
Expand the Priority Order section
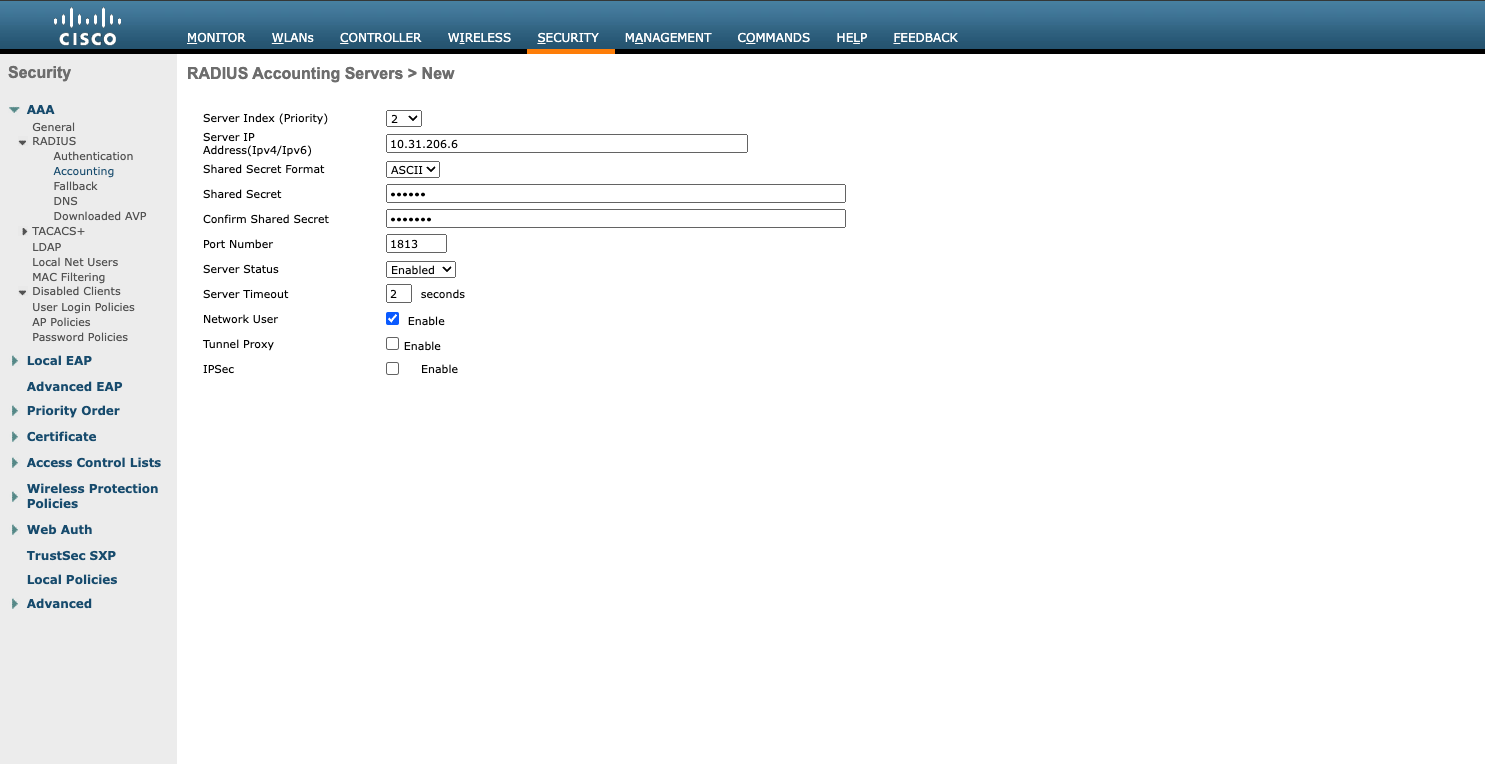[x=14, y=411]
